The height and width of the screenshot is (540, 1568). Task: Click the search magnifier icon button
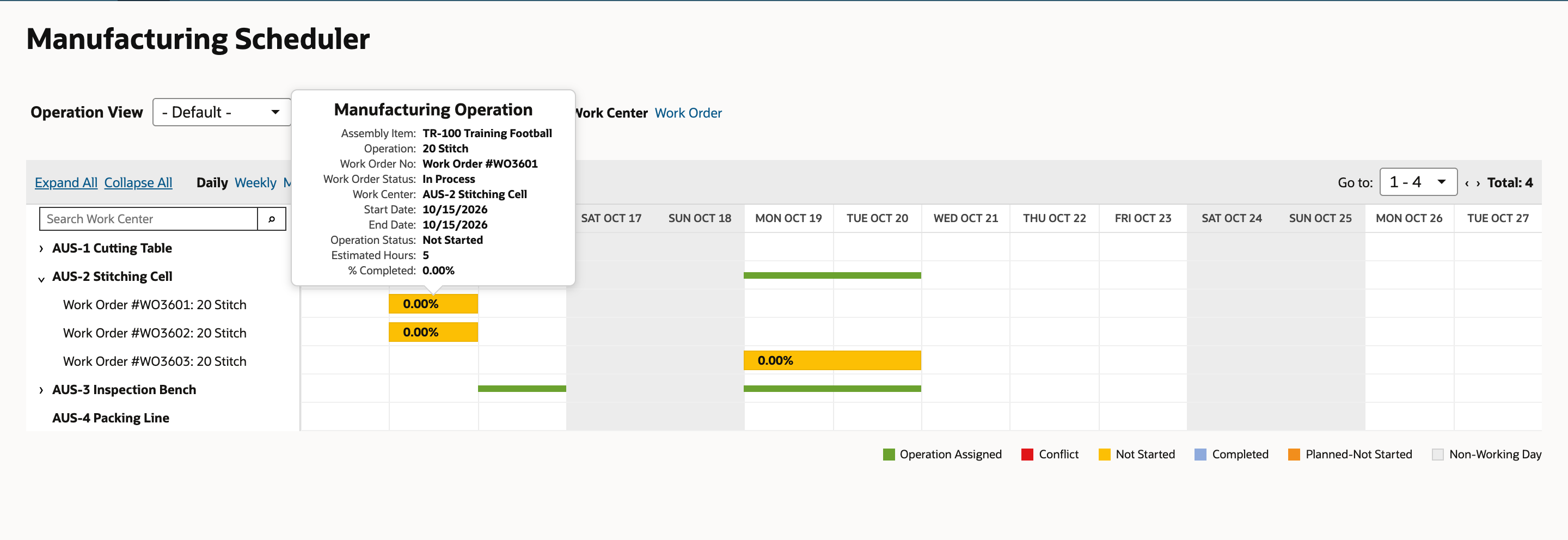click(272, 218)
